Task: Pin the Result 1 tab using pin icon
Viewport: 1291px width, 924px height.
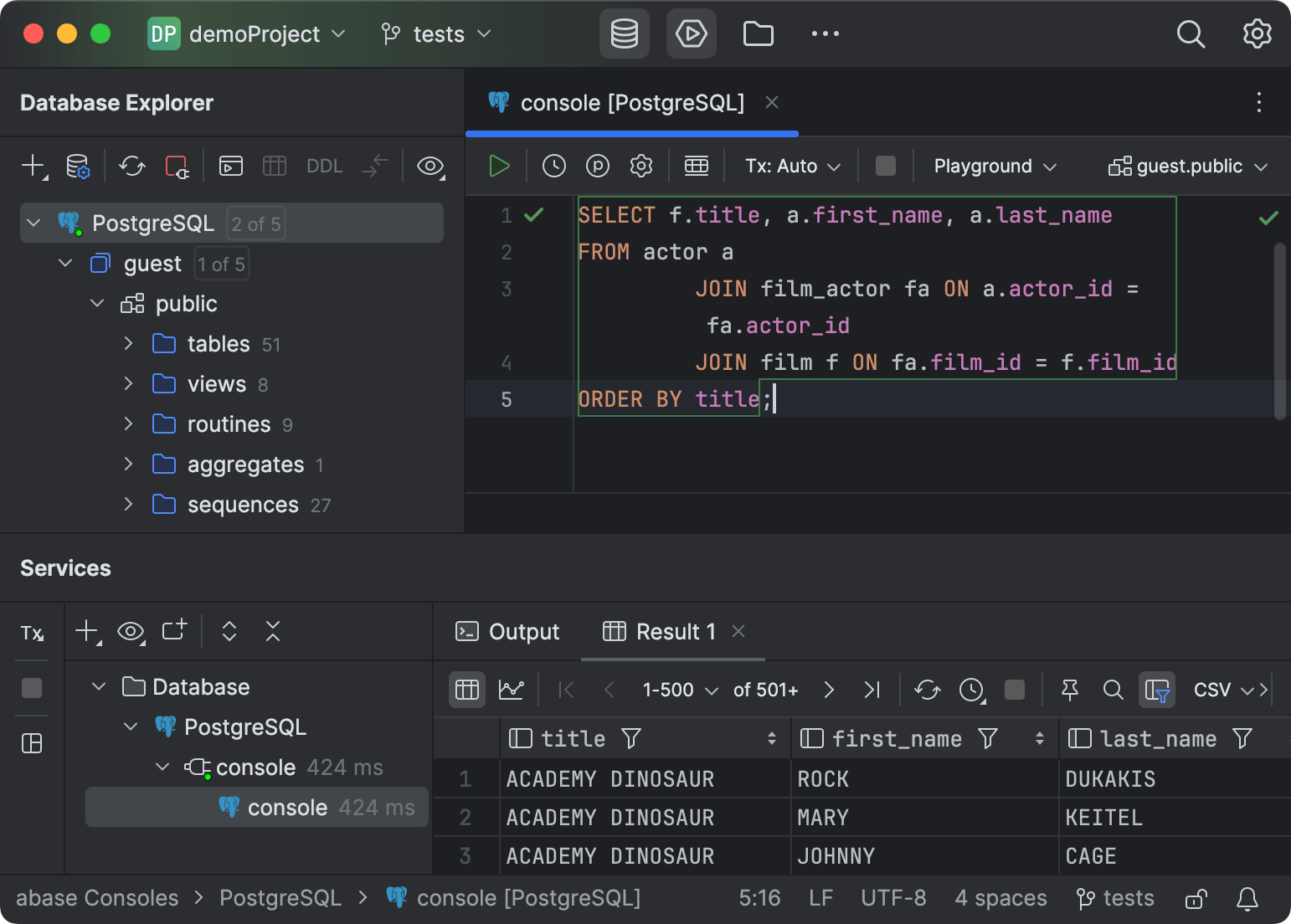Action: coord(1069,690)
